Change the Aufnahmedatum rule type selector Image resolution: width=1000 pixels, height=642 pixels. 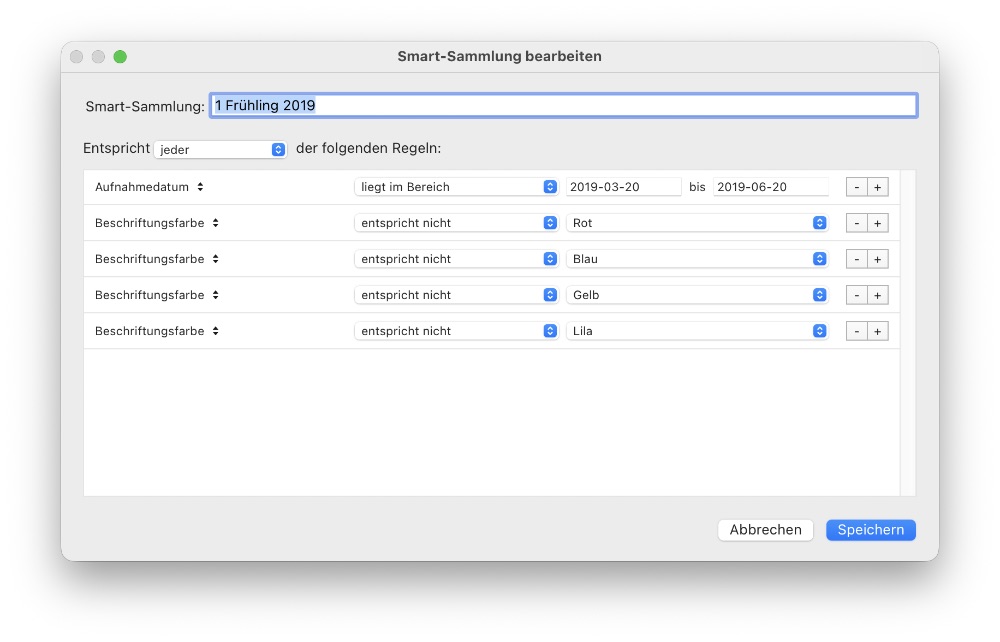point(150,187)
